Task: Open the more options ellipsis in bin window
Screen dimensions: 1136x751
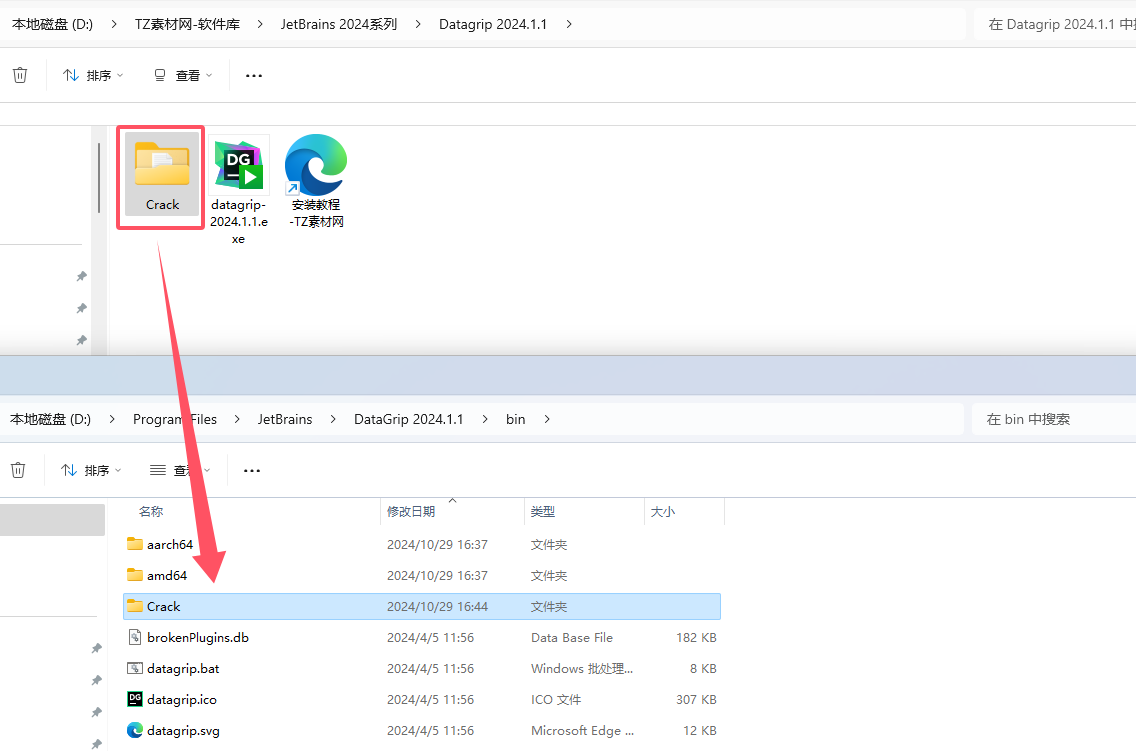Action: pyautogui.click(x=251, y=471)
